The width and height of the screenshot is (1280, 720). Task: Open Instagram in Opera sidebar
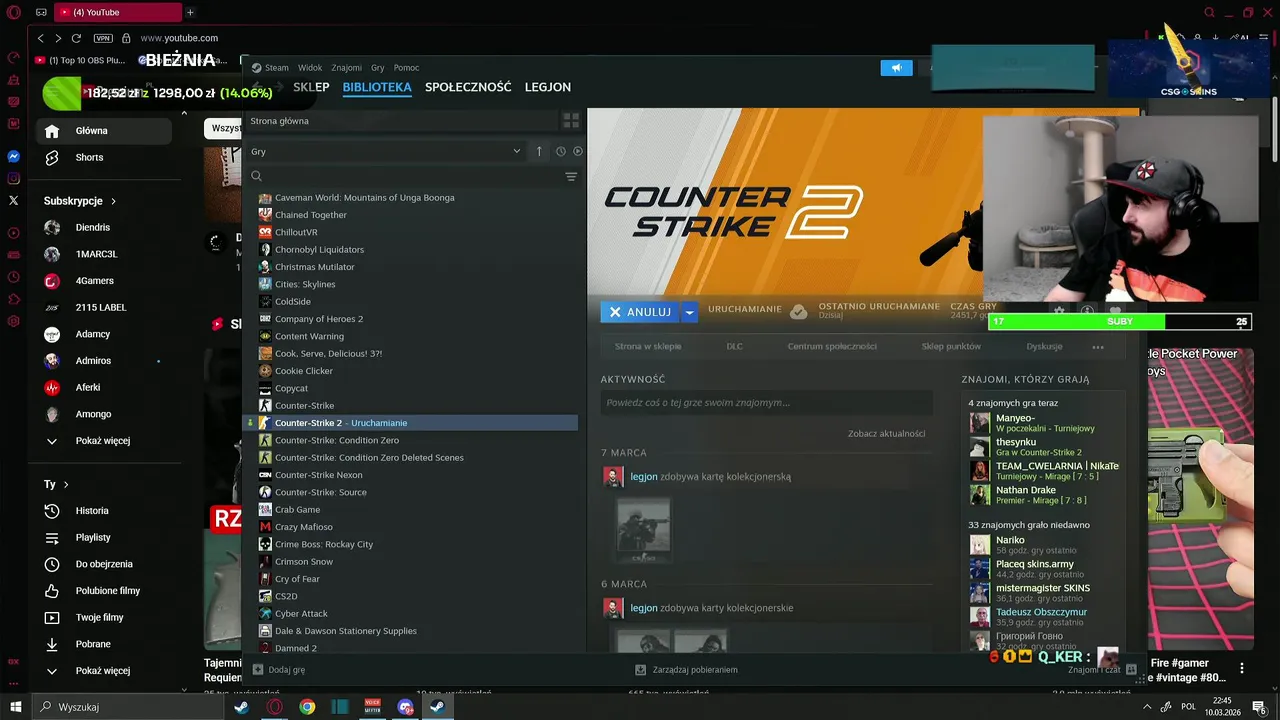(x=13, y=178)
